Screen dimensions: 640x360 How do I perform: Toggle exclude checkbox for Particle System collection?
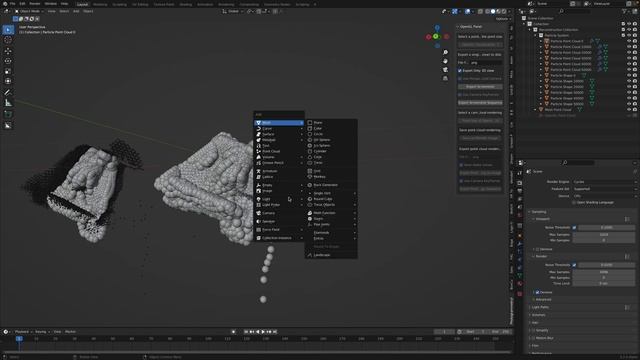(623, 36)
